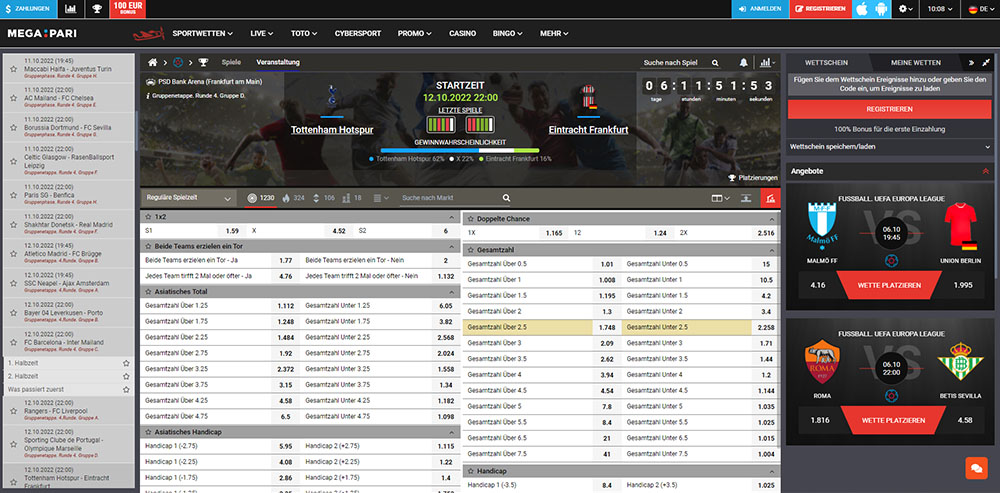Go to the home icon in breadcrumb
1000x493 pixels.
tap(152, 63)
